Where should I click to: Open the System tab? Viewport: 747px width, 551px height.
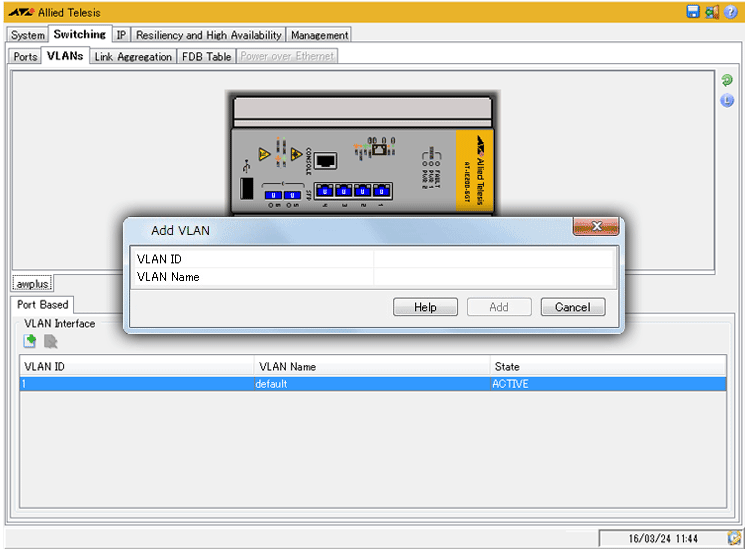point(28,35)
